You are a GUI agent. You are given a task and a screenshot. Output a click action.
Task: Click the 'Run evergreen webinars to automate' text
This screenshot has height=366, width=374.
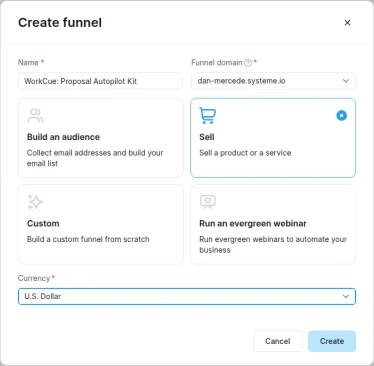(x=273, y=244)
